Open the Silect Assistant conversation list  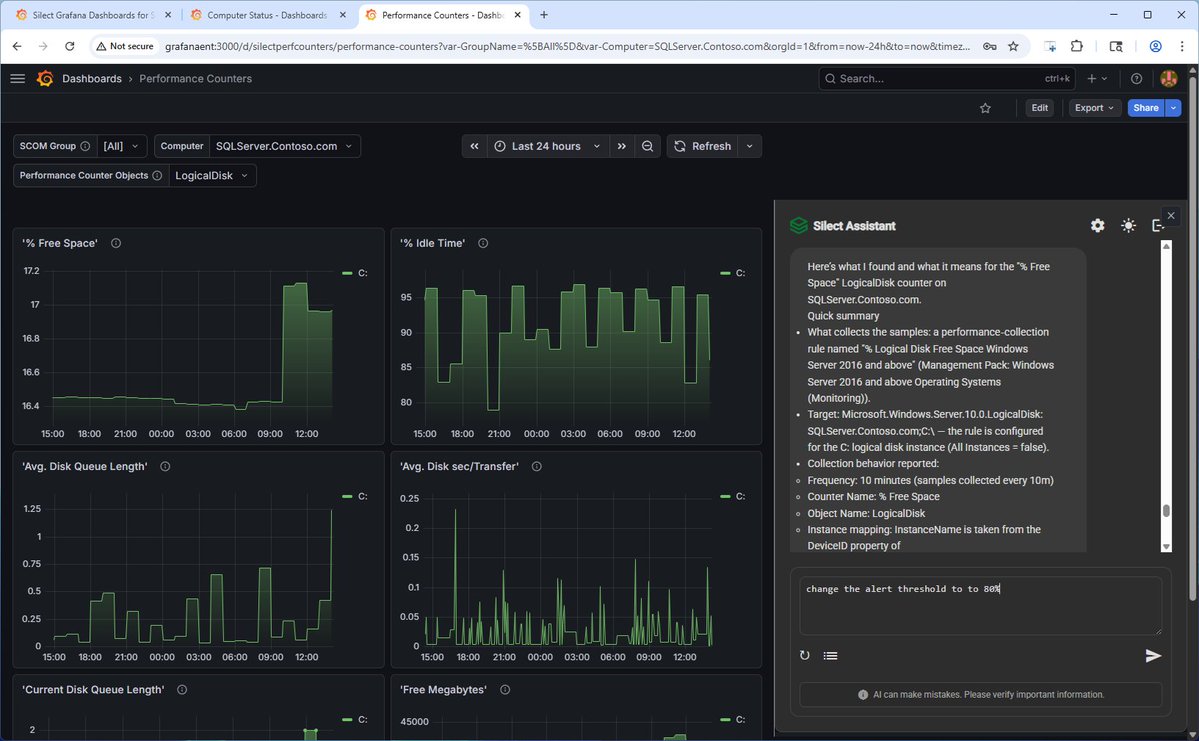tap(830, 655)
